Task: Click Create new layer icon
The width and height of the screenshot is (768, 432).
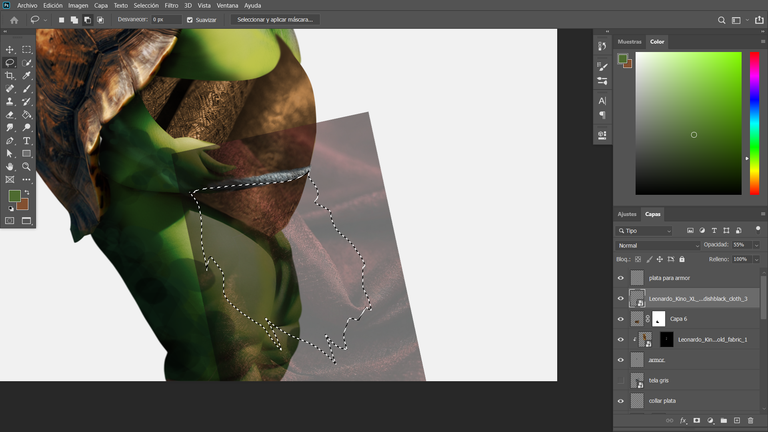Action: click(x=737, y=420)
